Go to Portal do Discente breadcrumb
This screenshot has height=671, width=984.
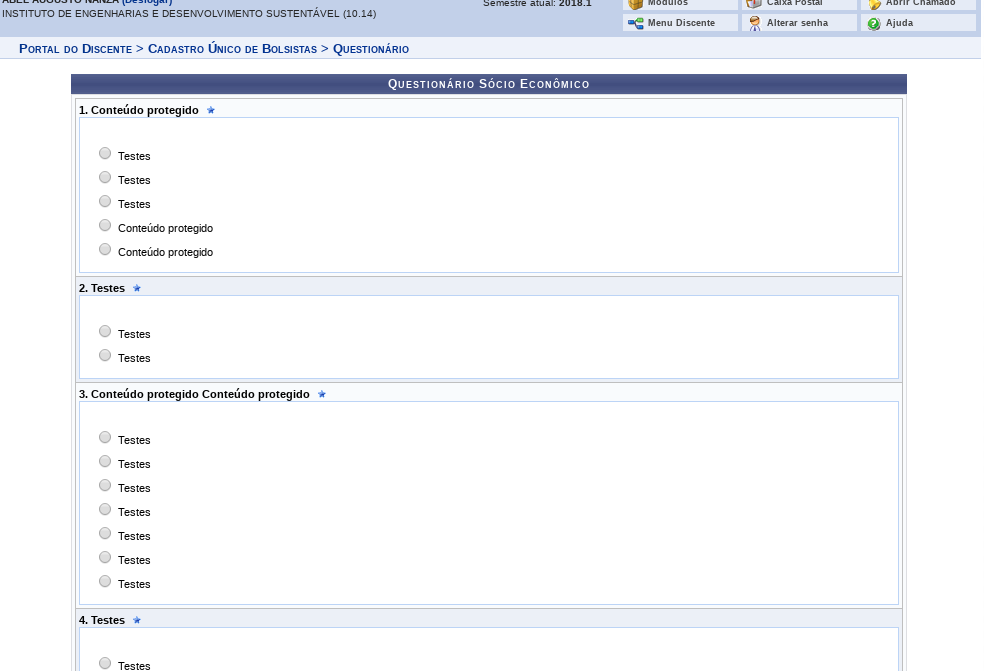click(x=75, y=49)
